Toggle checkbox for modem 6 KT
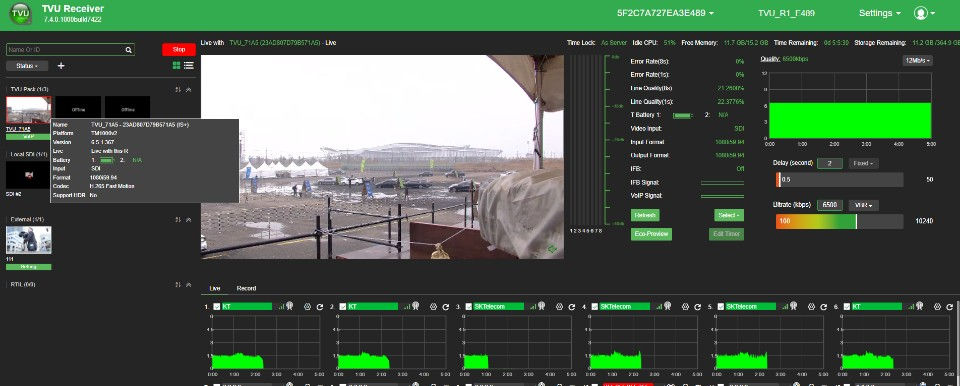This screenshot has height=386, width=960. point(847,306)
